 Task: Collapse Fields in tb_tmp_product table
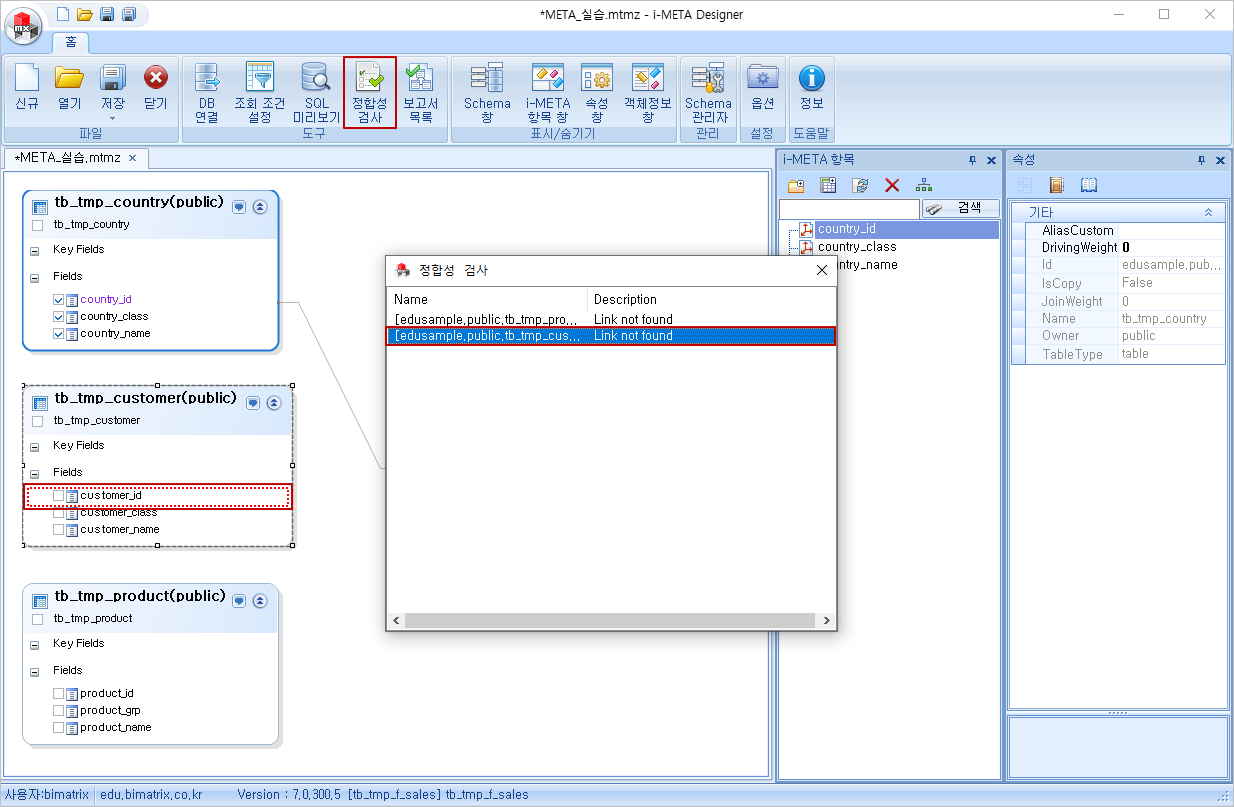(x=34, y=672)
